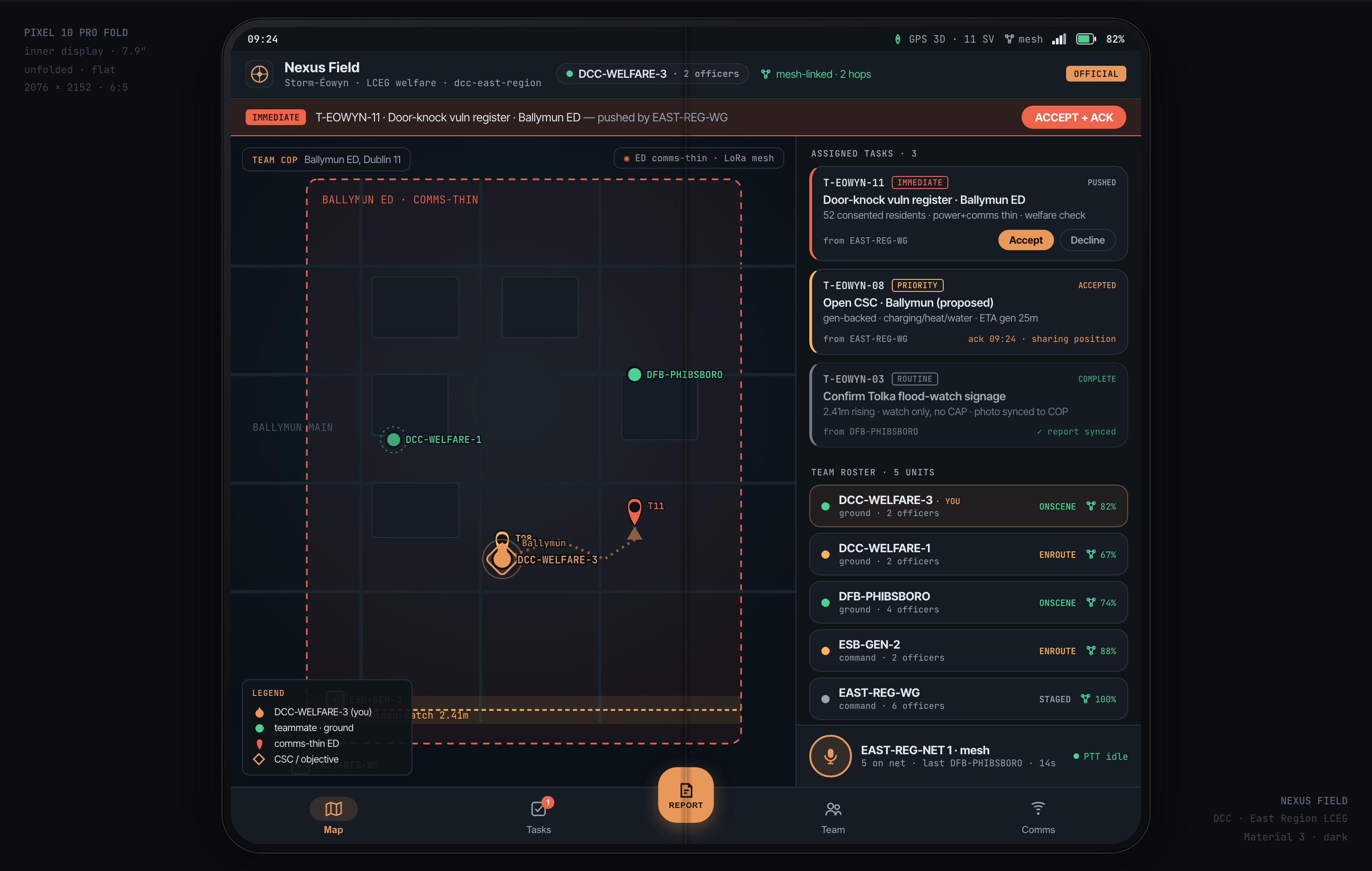Tap the PRIORITY tag on T-EOWYN-08
The image size is (1372, 871).
(x=917, y=285)
